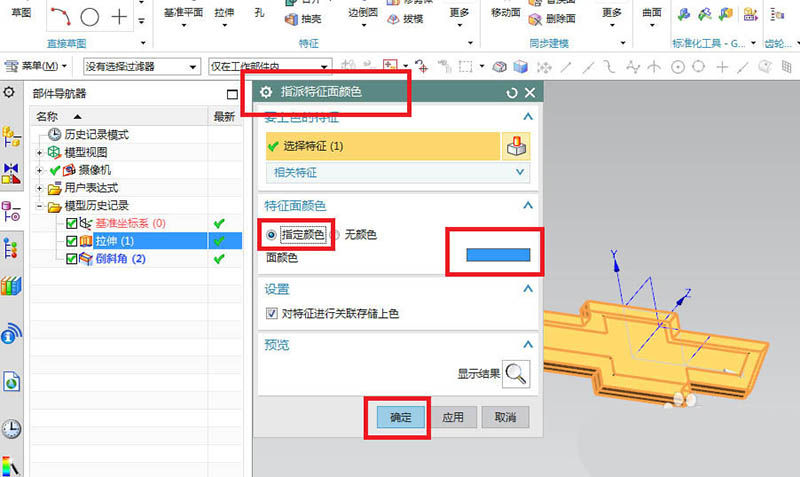Viewport: 800px width, 477px height.
Task: Click the 孔 hole ribbon button
Action: tap(259, 13)
